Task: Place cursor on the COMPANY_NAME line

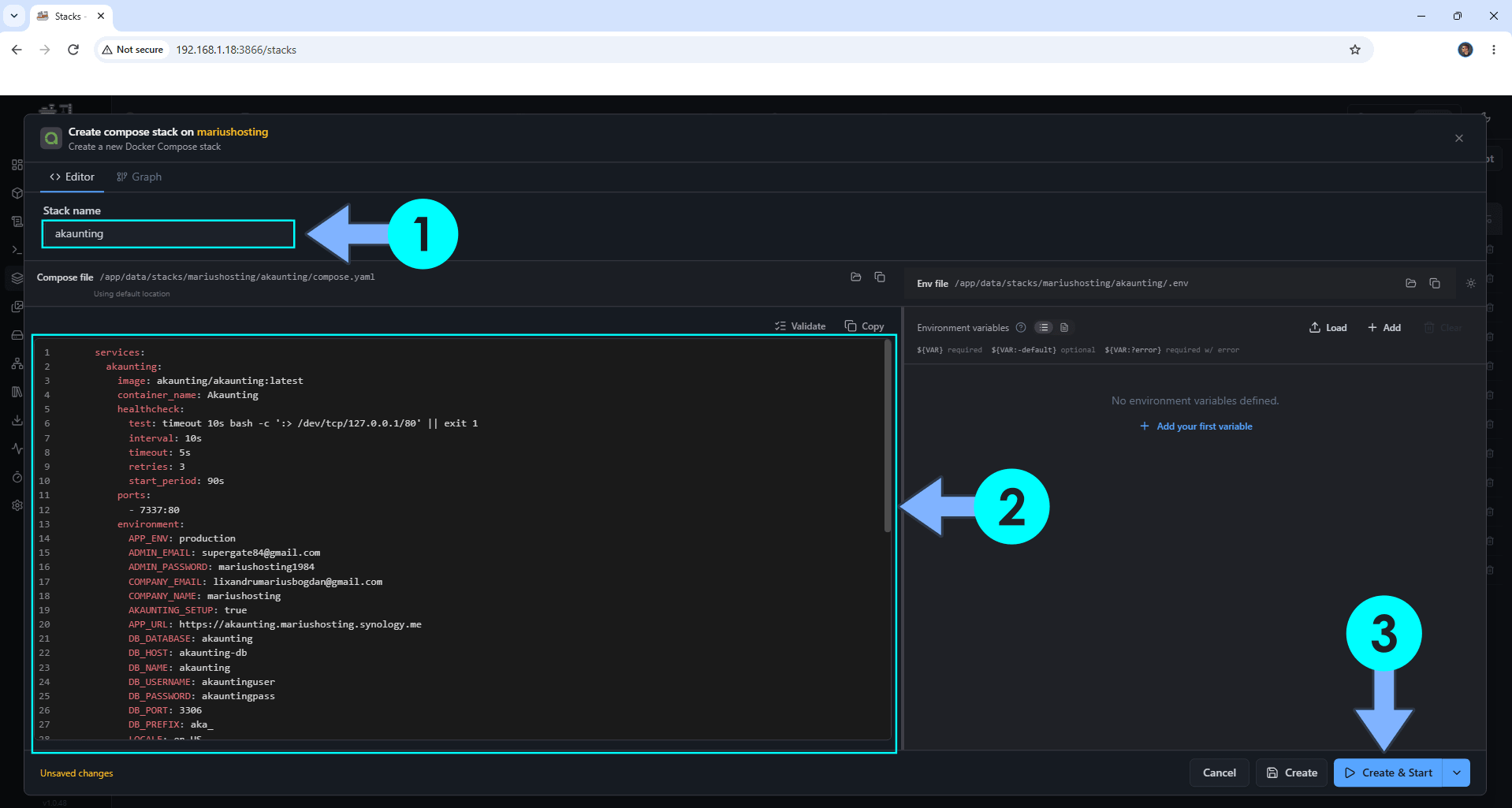Action: (x=204, y=596)
